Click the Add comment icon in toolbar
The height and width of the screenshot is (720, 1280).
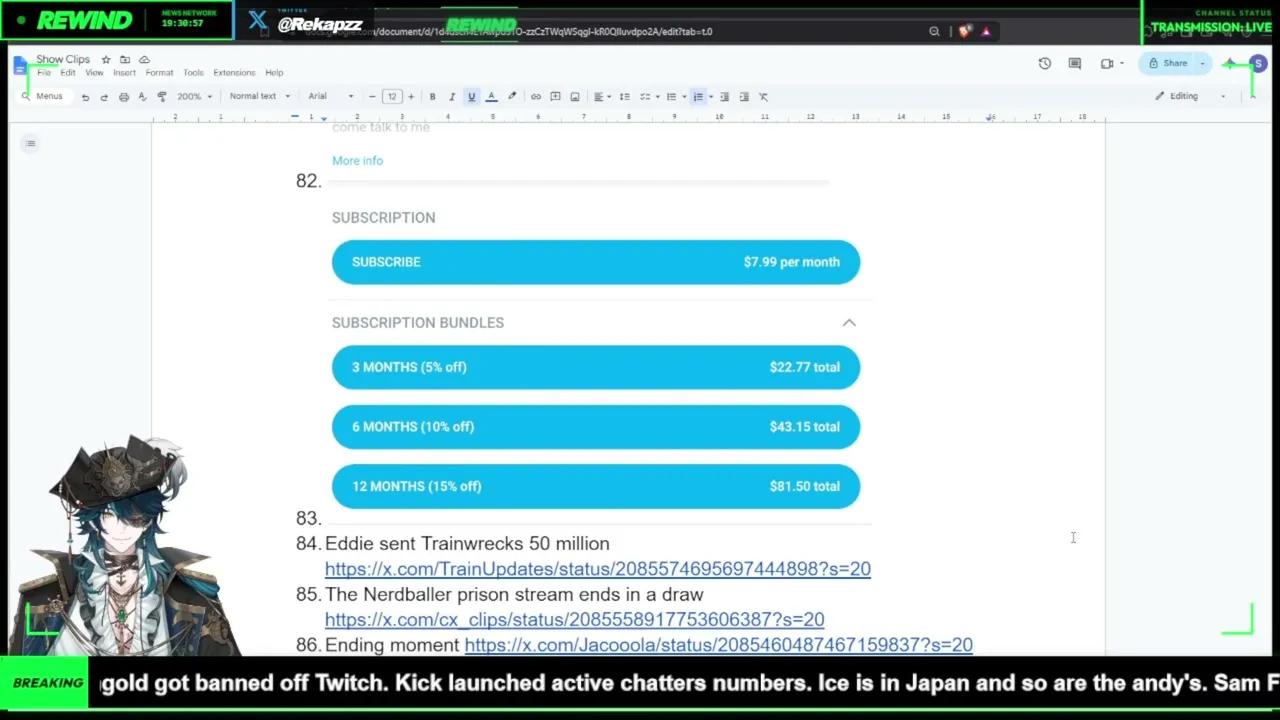555,97
